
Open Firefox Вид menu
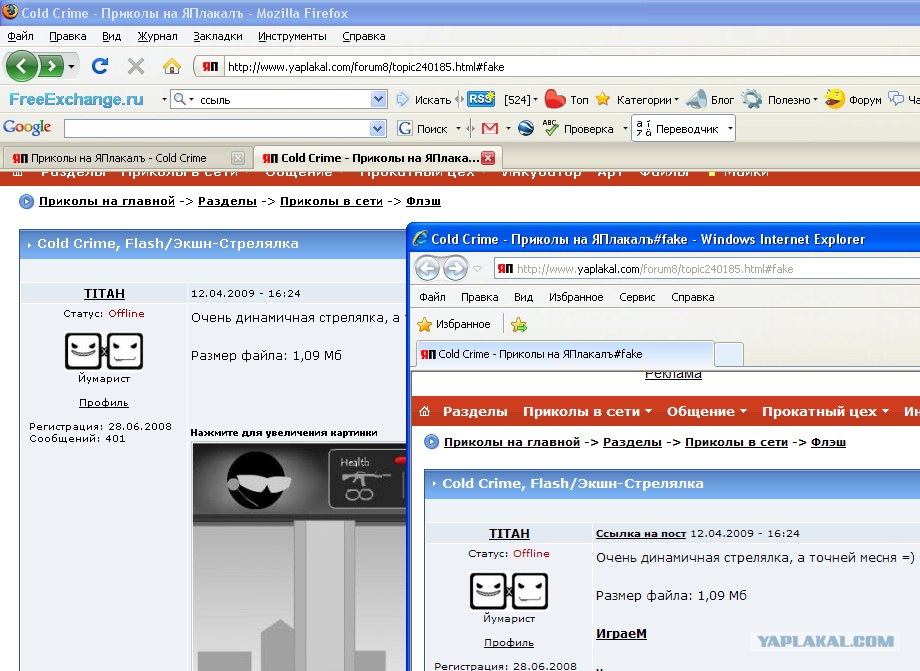(x=111, y=36)
